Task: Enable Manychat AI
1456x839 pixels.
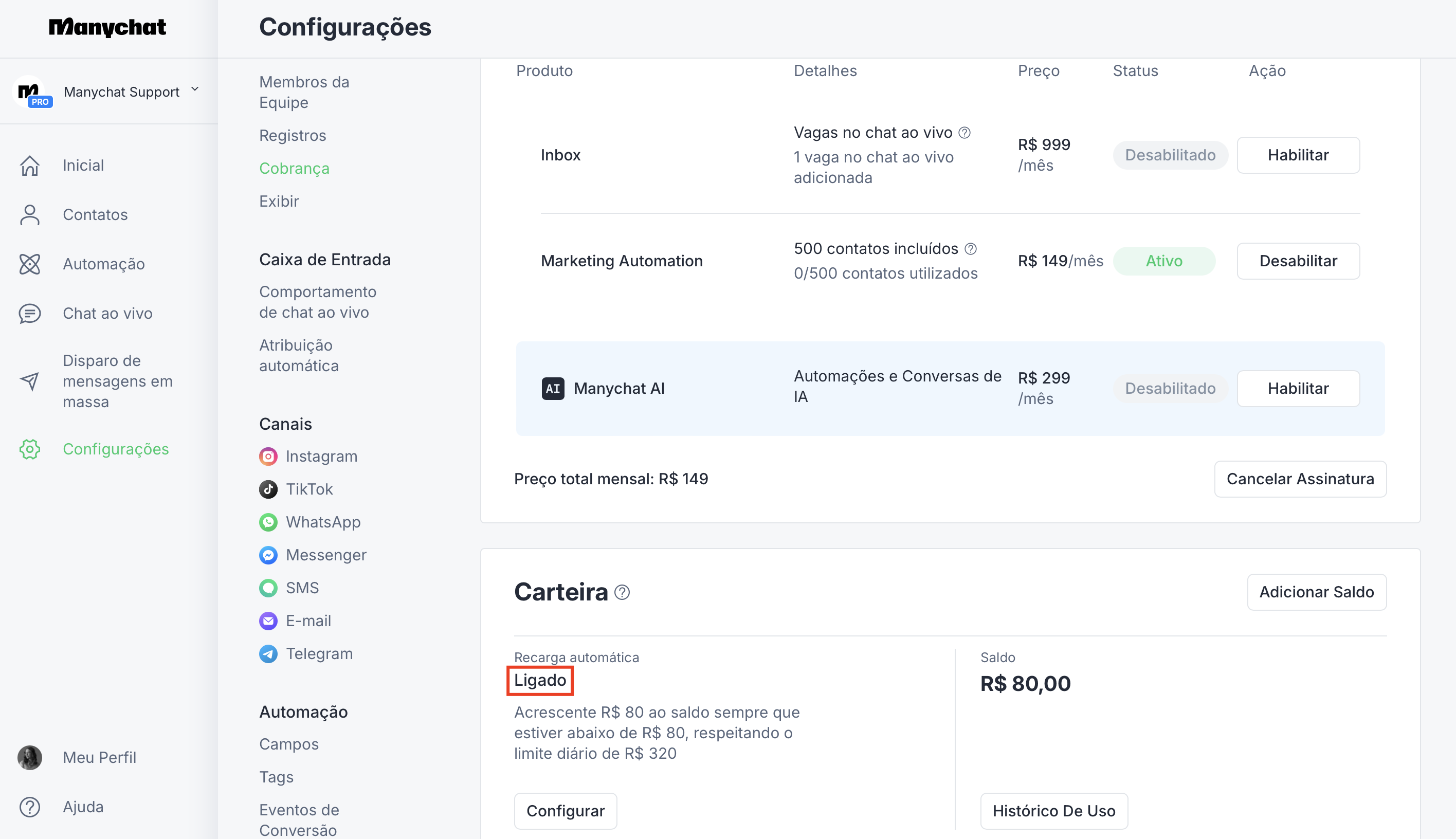Action: click(x=1298, y=388)
